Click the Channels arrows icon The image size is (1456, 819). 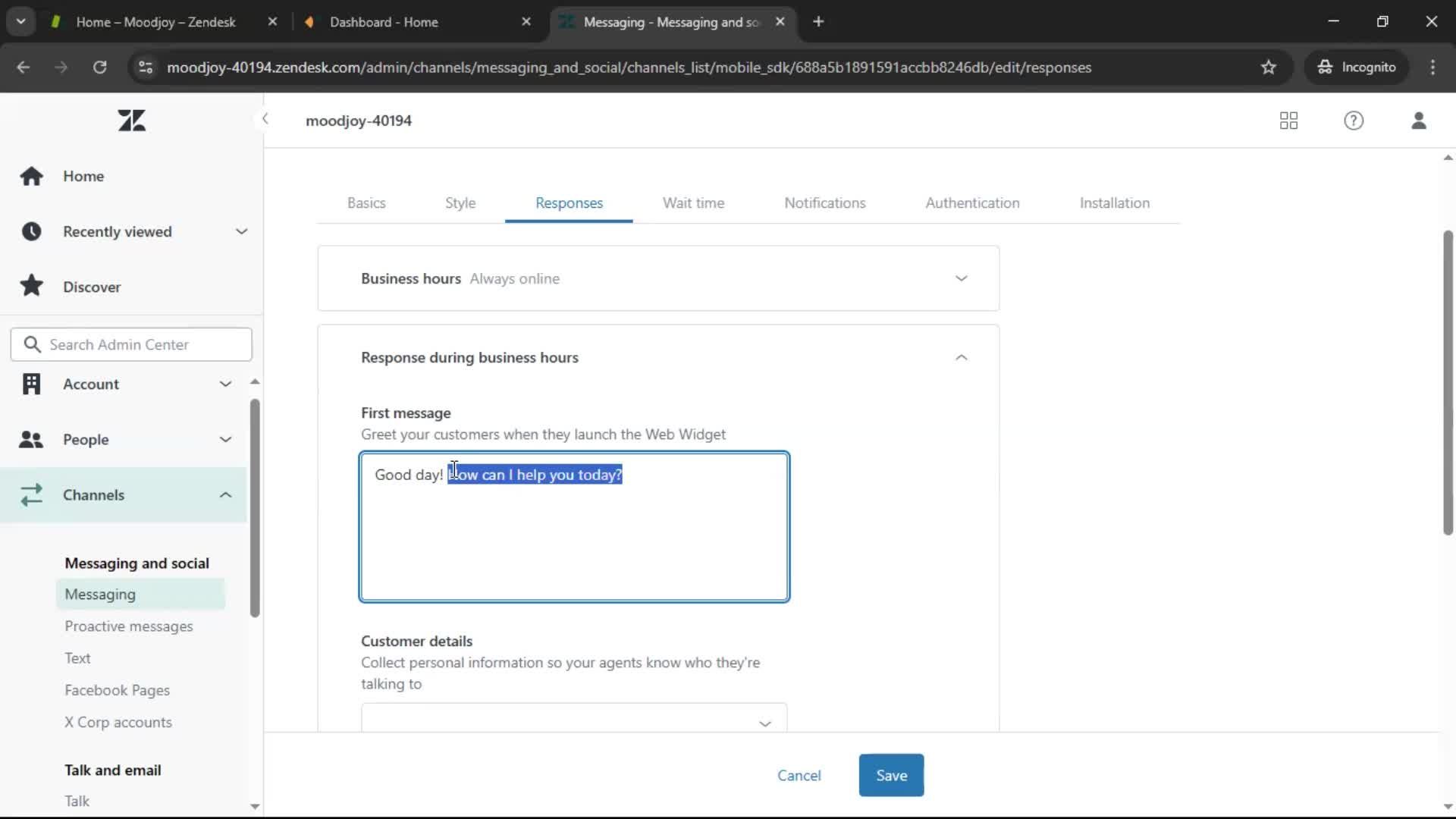[31, 494]
